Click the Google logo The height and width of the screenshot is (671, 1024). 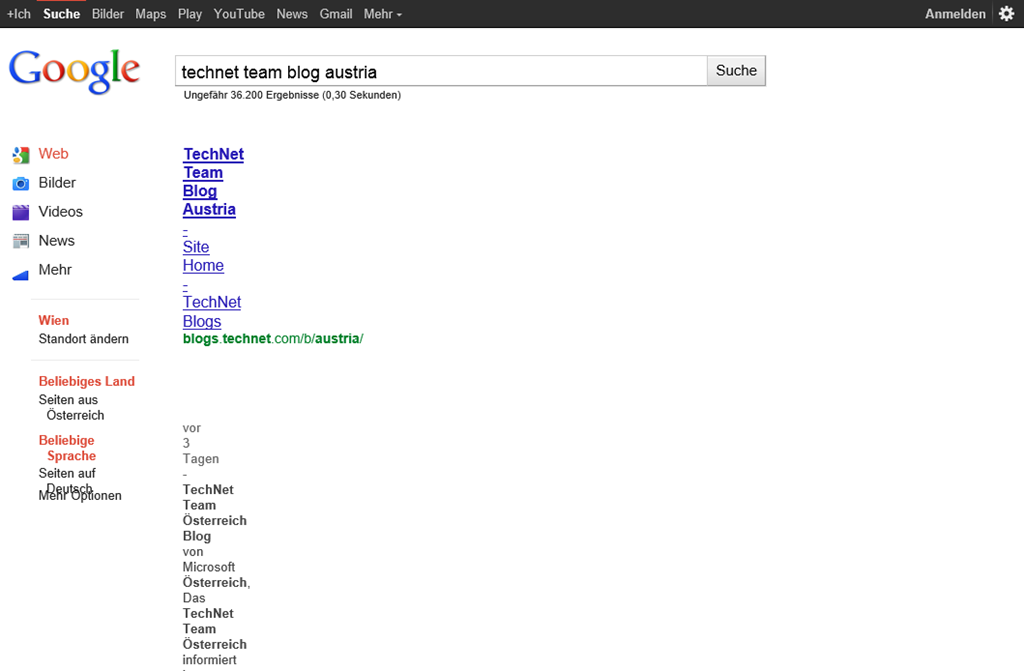[74, 71]
